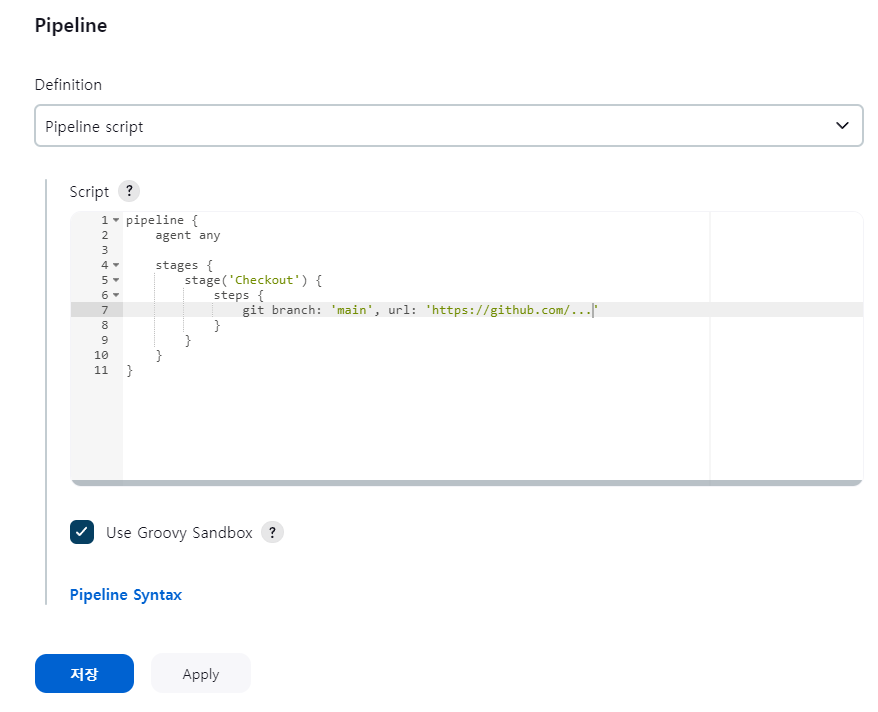
Task: Click the Apply button
Action: coord(200,673)
